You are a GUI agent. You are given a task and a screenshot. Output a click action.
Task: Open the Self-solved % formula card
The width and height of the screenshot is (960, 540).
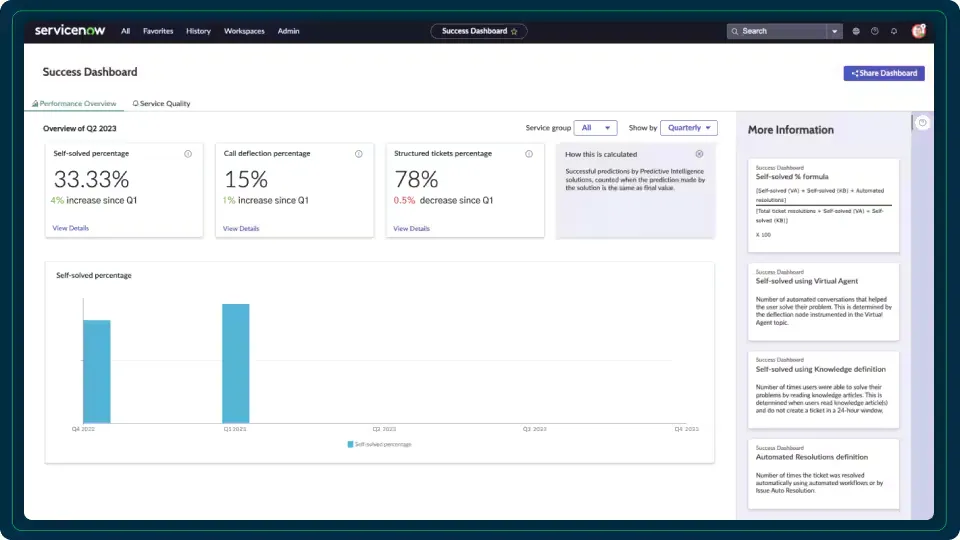pyautogui.click(x=823, y=205)
